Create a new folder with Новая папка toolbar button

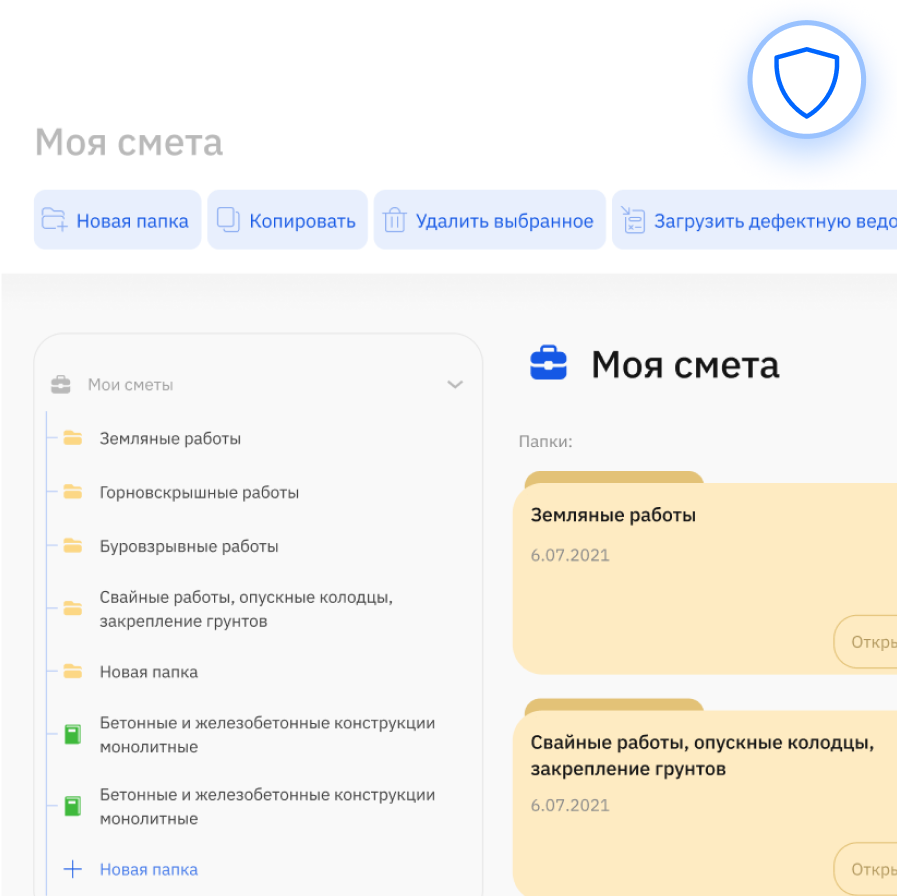(117, 220)
